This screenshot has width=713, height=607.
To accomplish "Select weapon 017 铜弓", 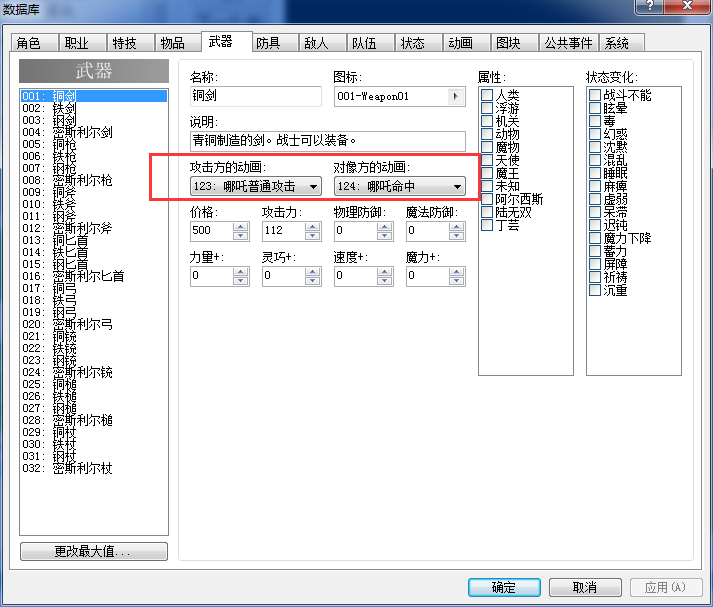I will tap(94, 288).
